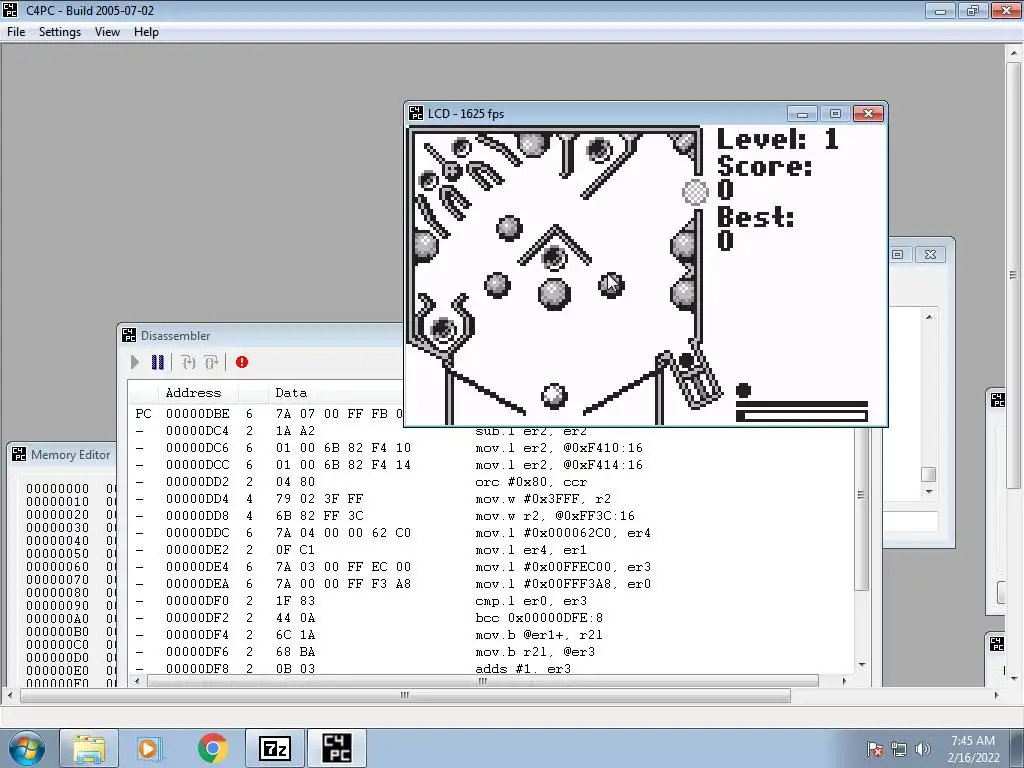This screenshot has width=1024, height=768.
Task: Close the window behind the LCD
Action: coord(930,254)
